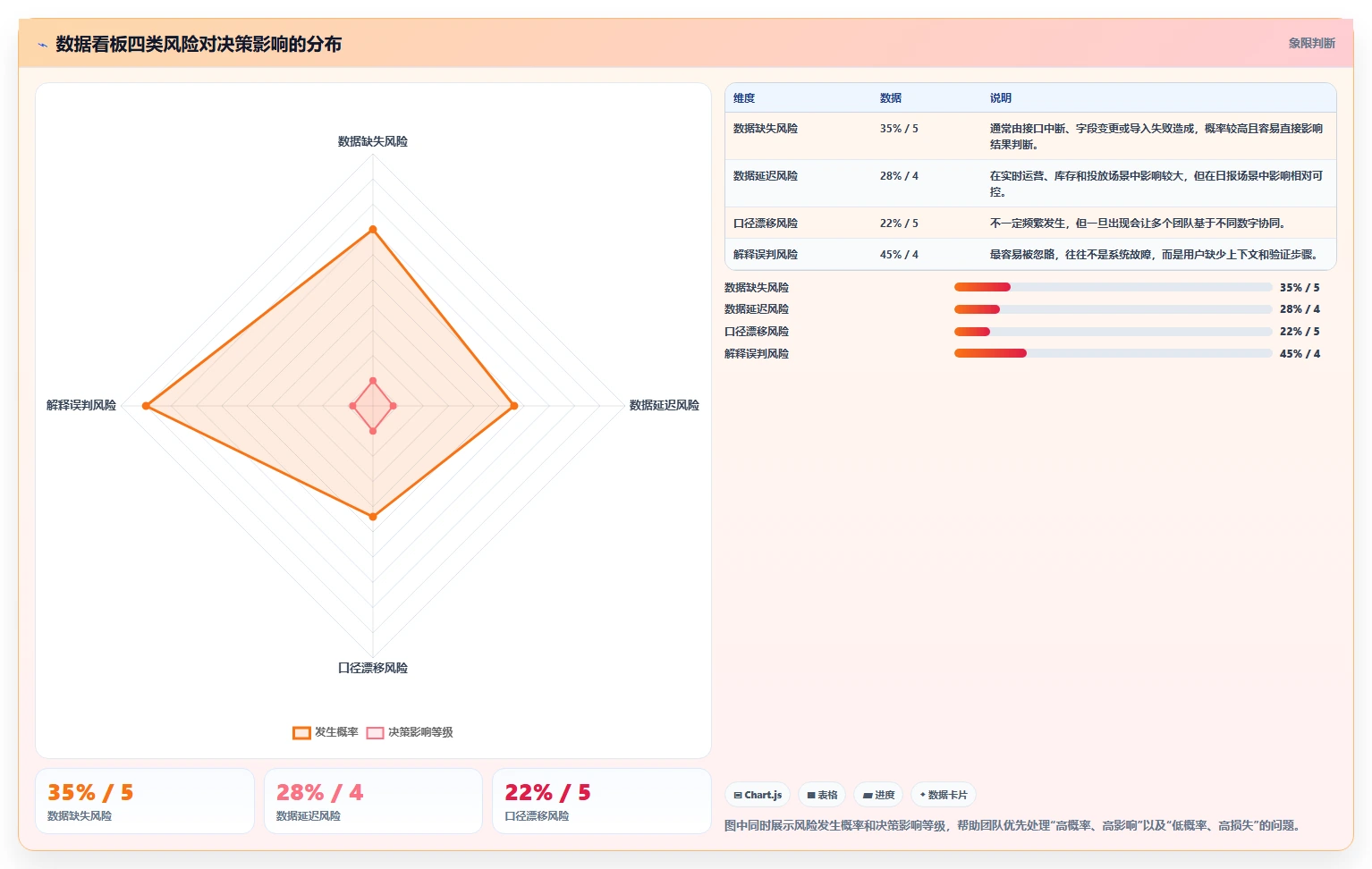Click the pink radar point toward 数据缺失风险
The image size is (1372, 869).
click(373, 381)
